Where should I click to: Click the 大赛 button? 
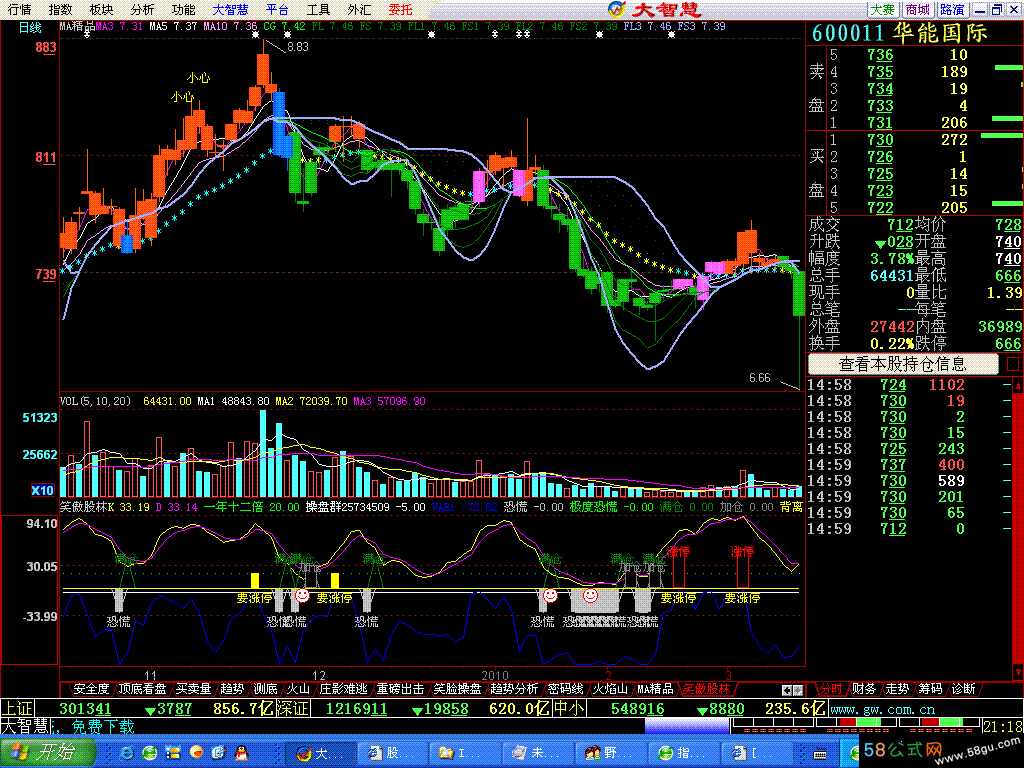tap(883, 10)
